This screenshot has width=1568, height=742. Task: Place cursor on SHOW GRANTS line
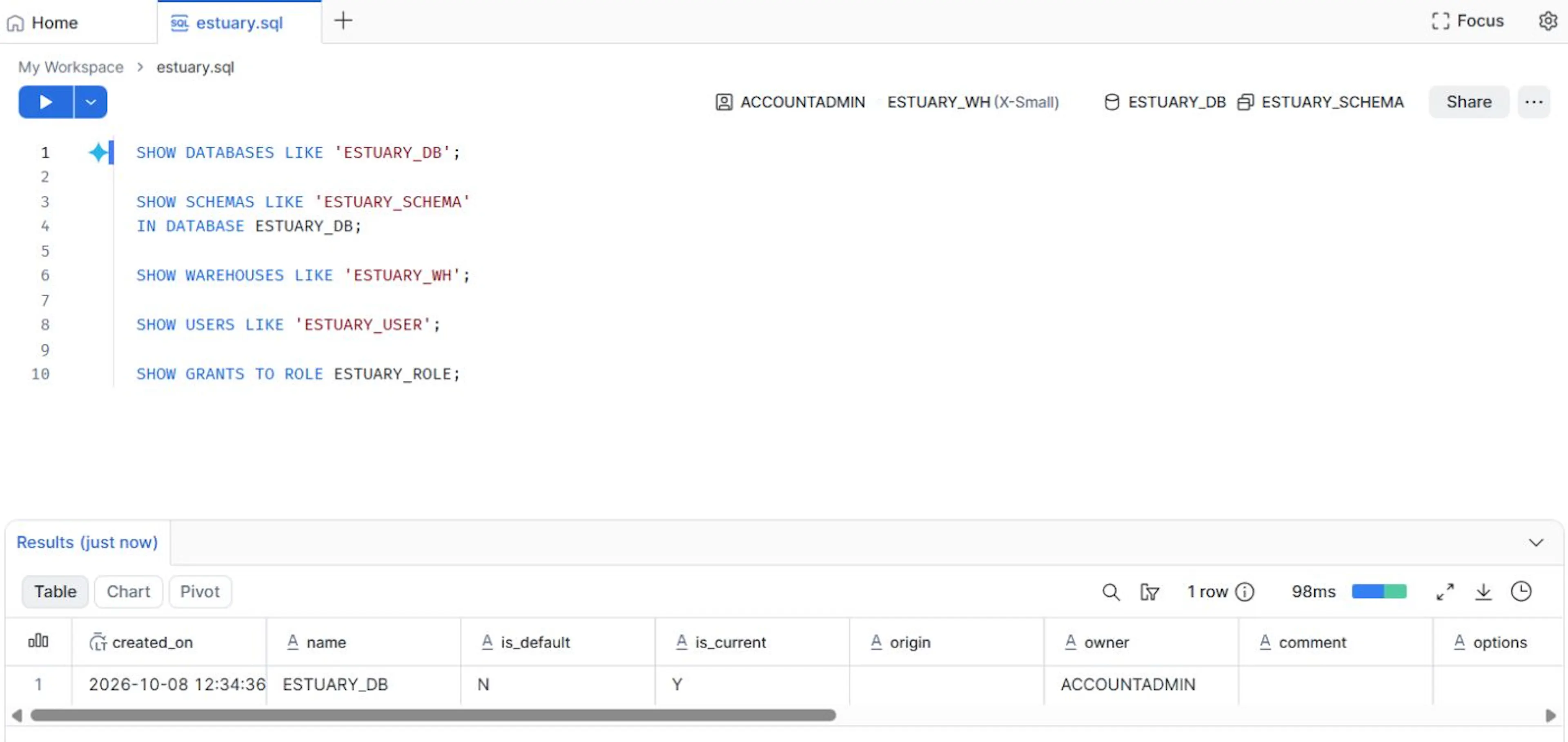click(x=298, y=373)
